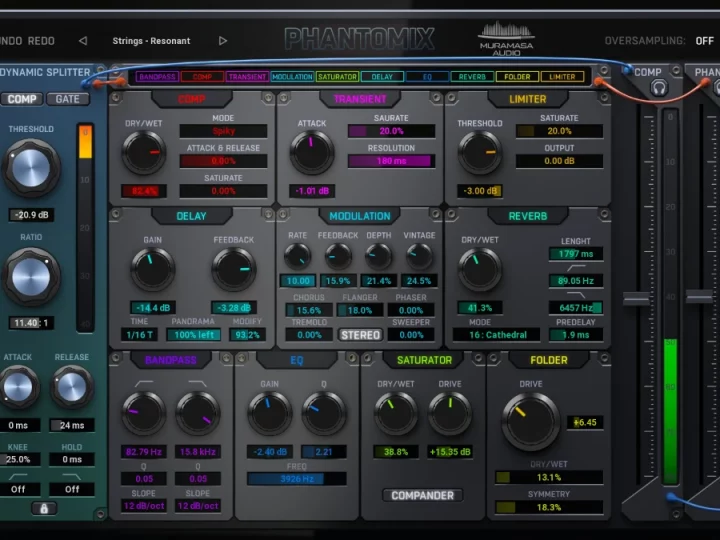Switch Dynamic Splitter to COMP mode

pyautogui.click(x=22, y=99)
